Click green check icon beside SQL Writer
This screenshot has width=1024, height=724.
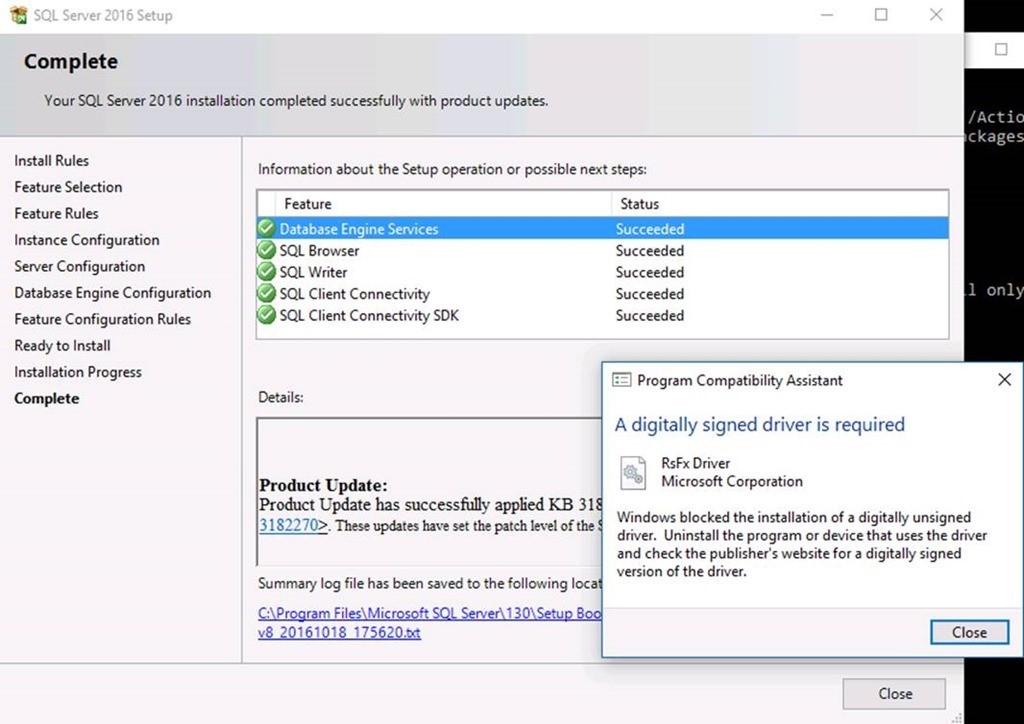point(266,272)
